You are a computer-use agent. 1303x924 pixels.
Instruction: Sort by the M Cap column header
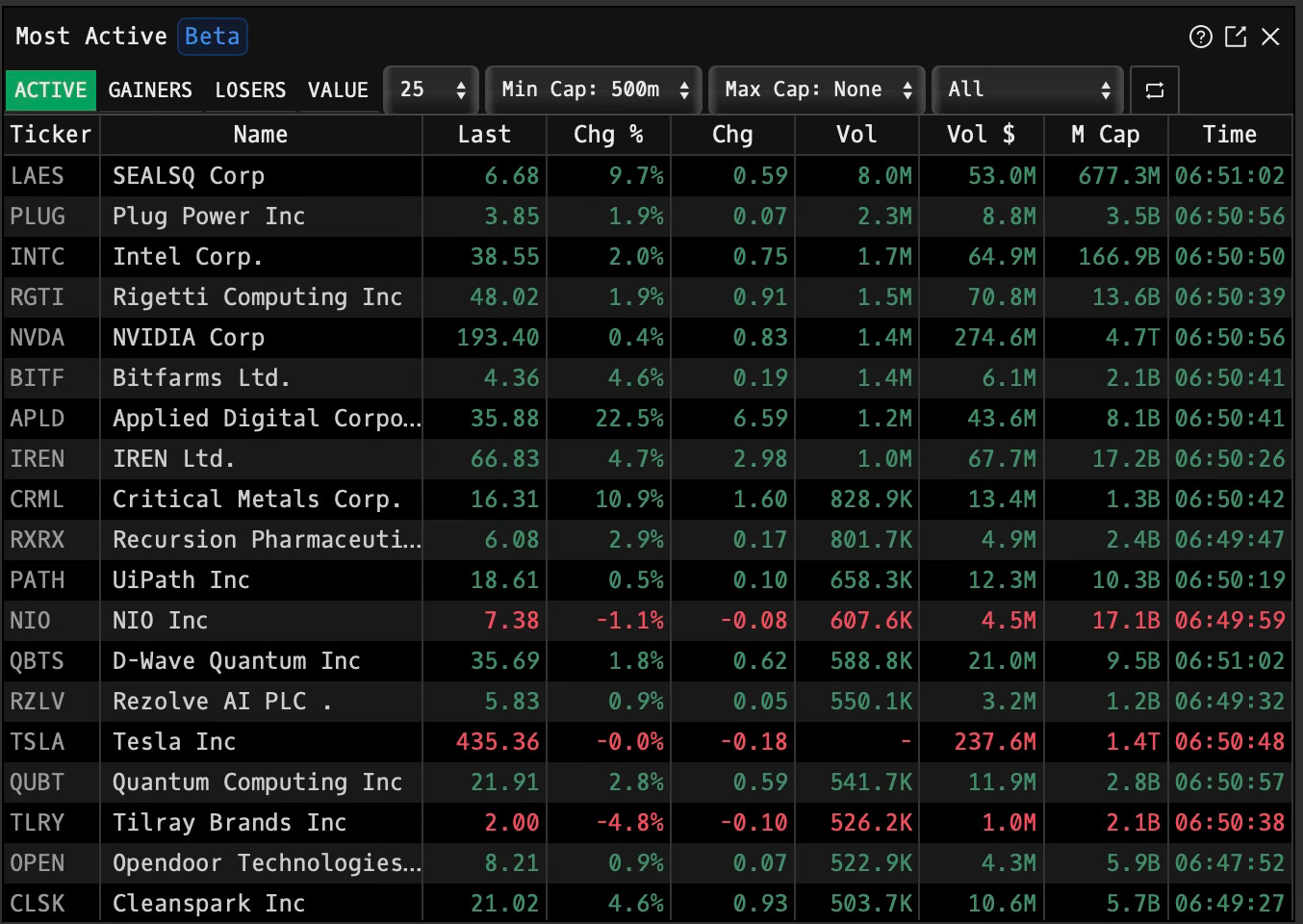point(1106,135)
